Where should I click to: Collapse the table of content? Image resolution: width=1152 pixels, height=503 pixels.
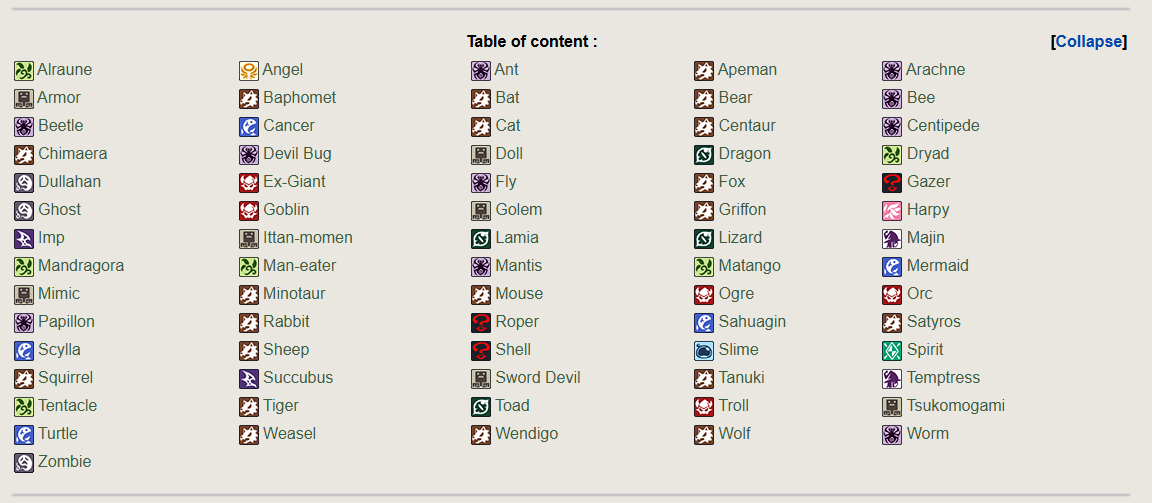click(1089, 41)
